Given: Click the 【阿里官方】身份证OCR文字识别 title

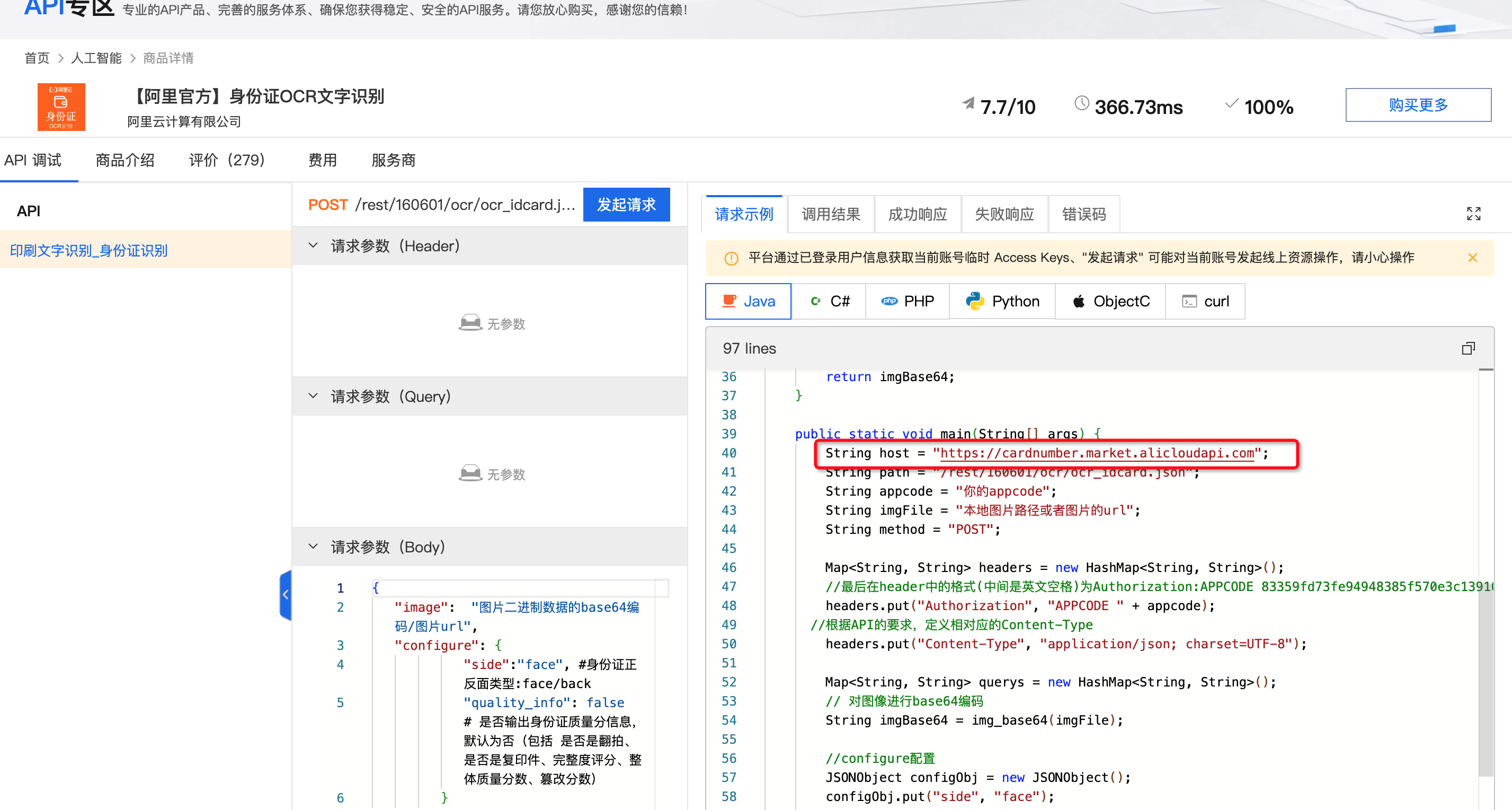Looking at the screenshot, I should pos(256,96).
